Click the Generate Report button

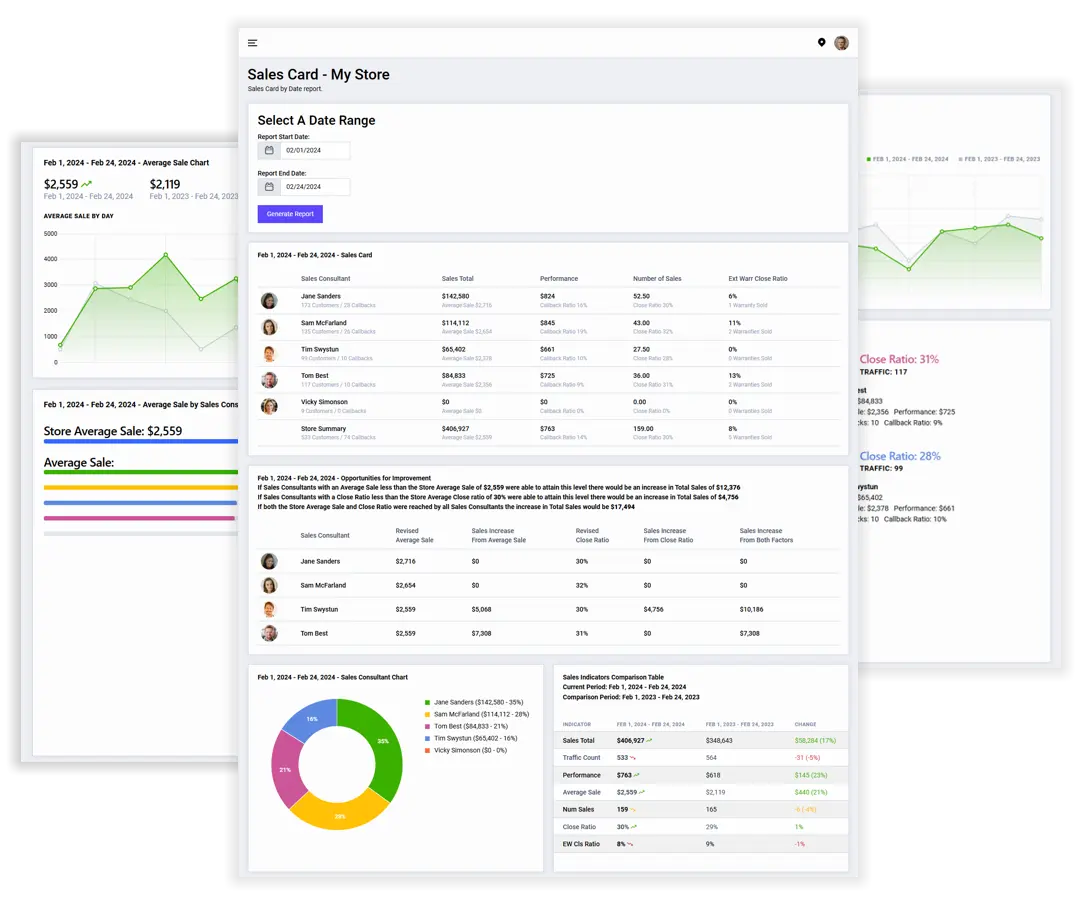point(290,214)
